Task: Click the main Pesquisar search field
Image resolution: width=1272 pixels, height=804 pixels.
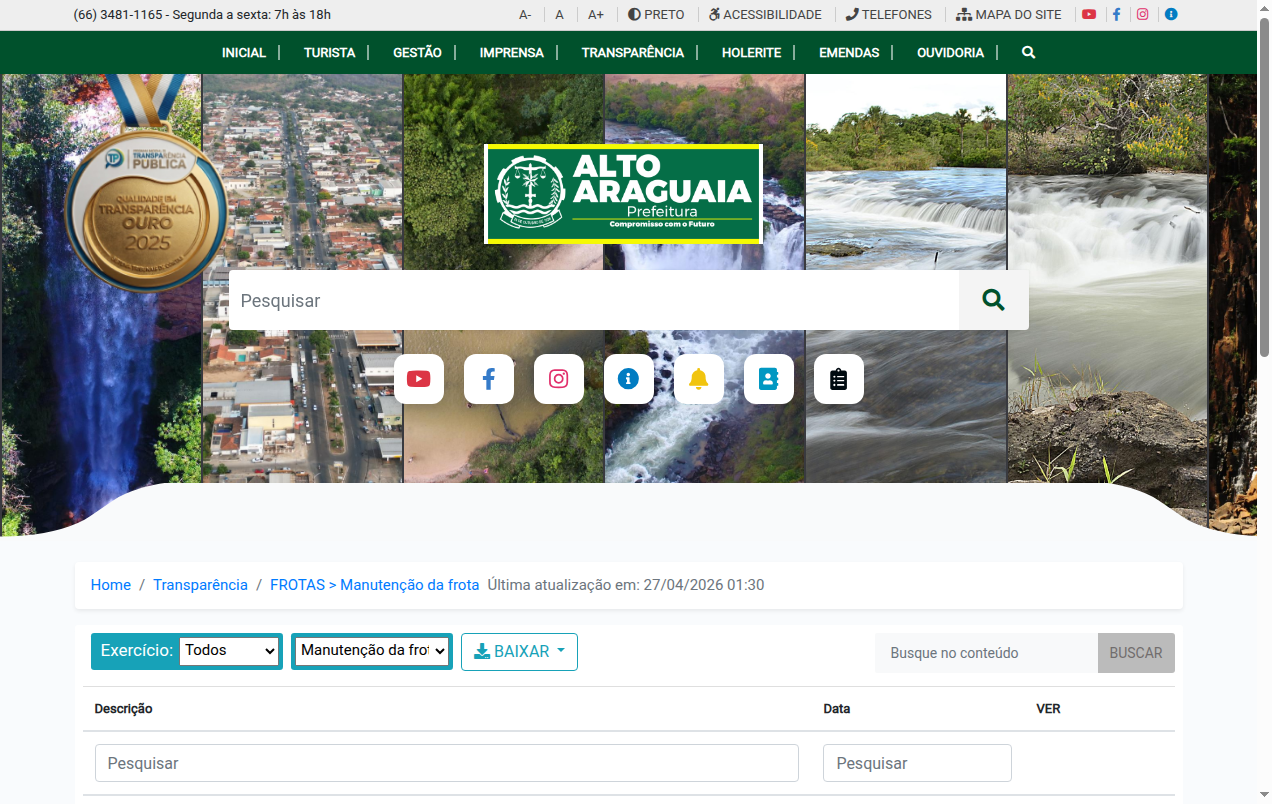Action: 594,300
